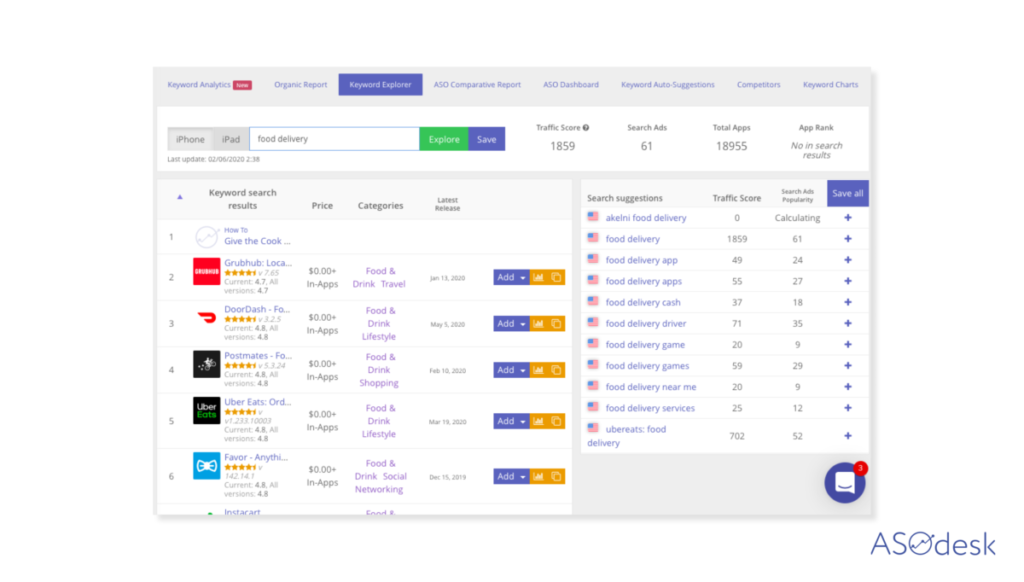
Task: Open 'food delivery near me' suggestion link
Action: pos(651,387)
